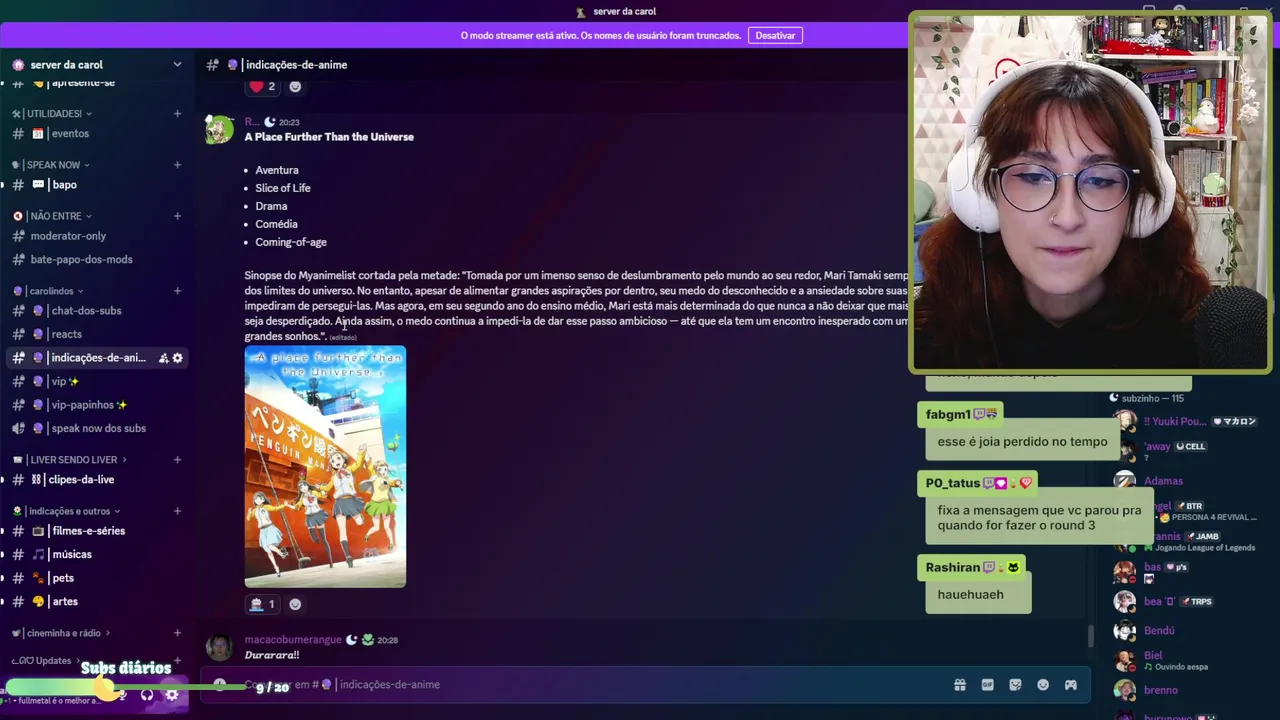This screenshot has width=1280, height=720.
Task: Add channel to indicações e outros category
Action: [x=177, y=511]
